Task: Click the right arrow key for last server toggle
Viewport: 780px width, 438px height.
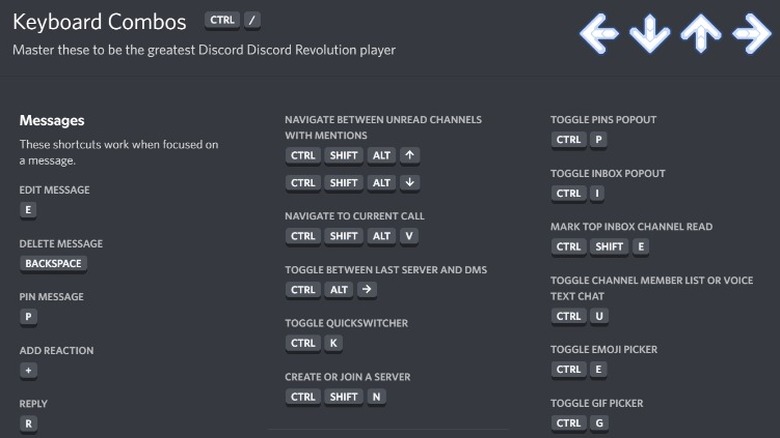Action: [367, 290]
